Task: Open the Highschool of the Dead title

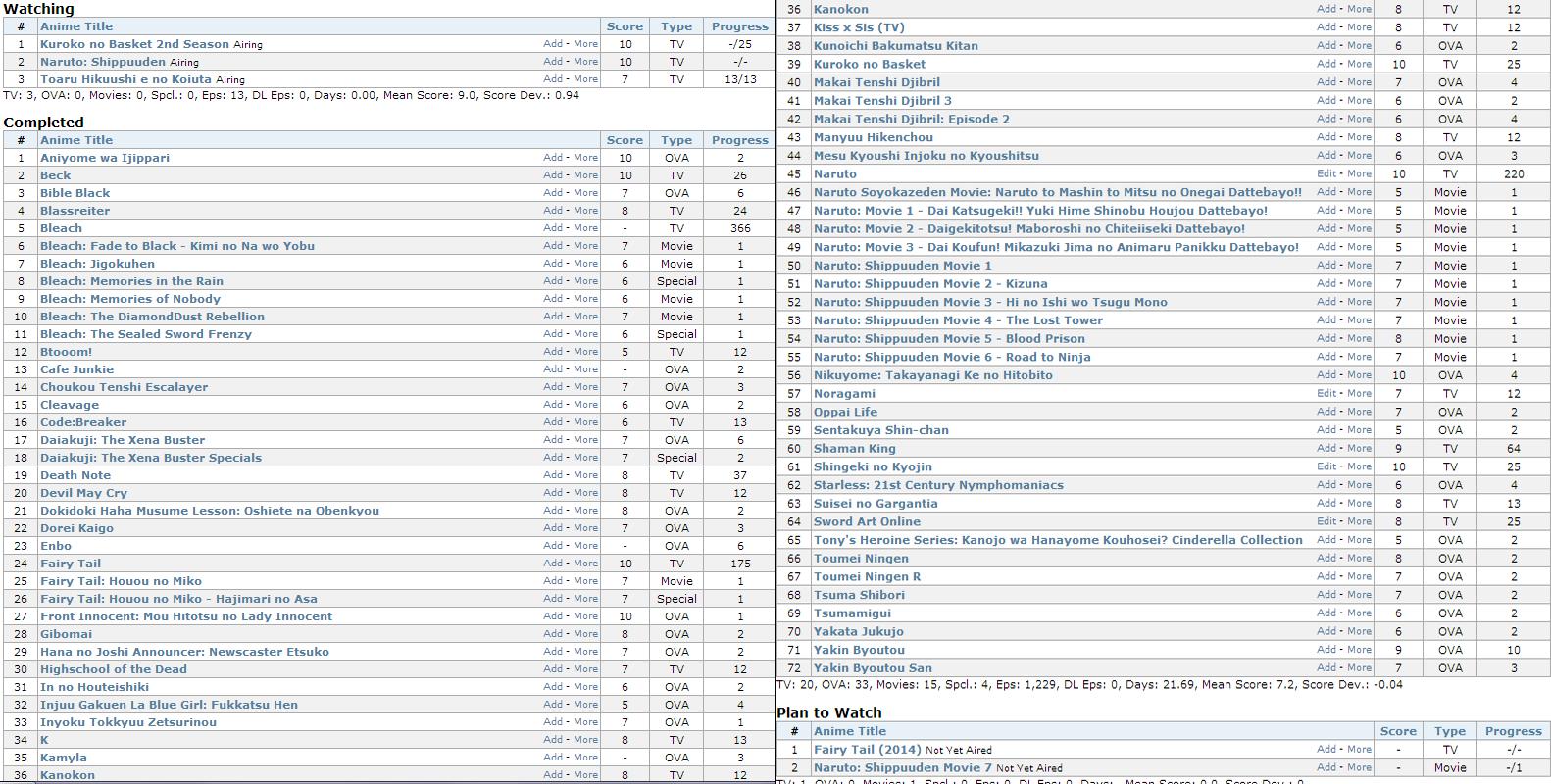Action: 114,669
